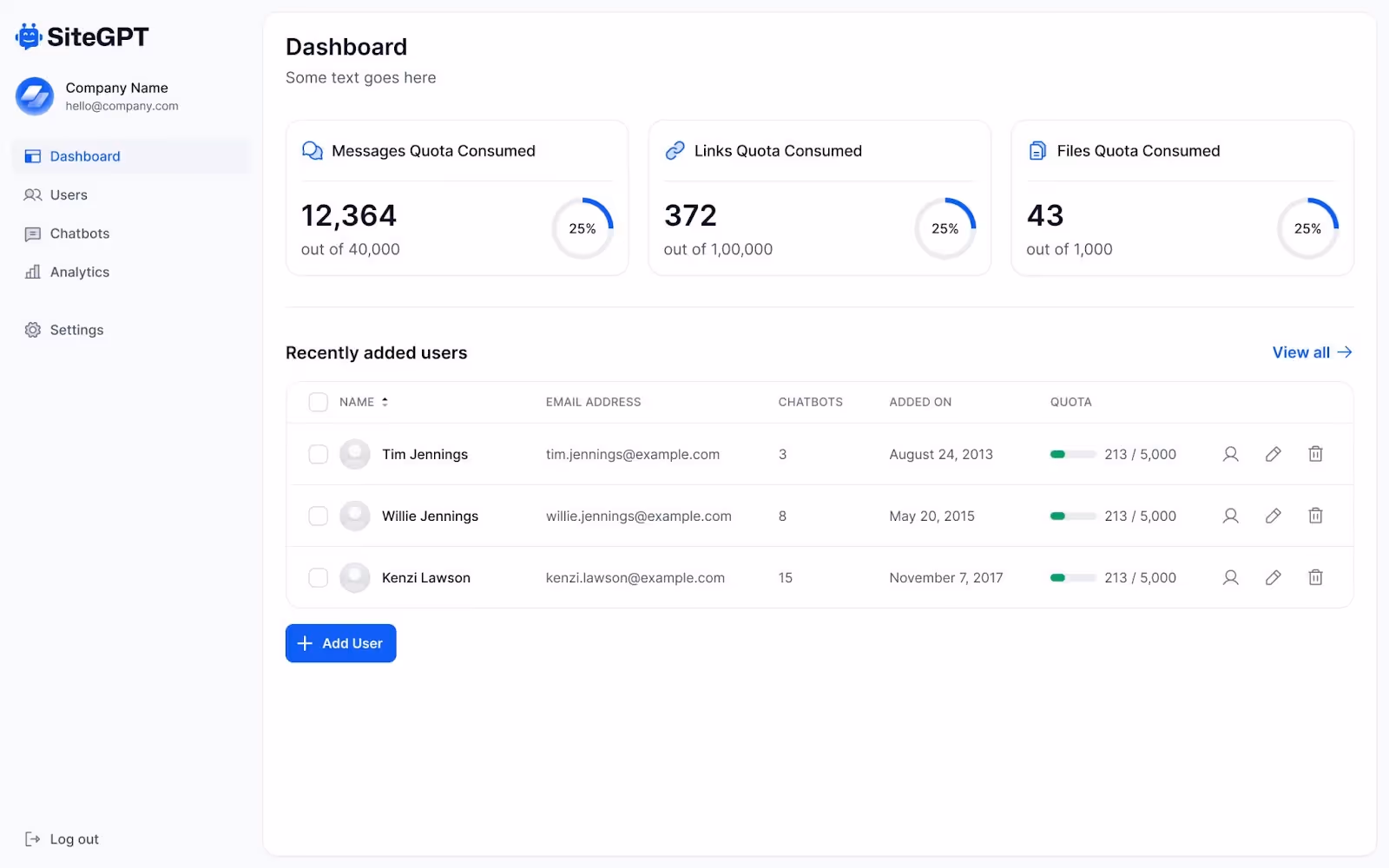
Task: Open Settings from the sidebar gear
Action: tap(32, 330)
